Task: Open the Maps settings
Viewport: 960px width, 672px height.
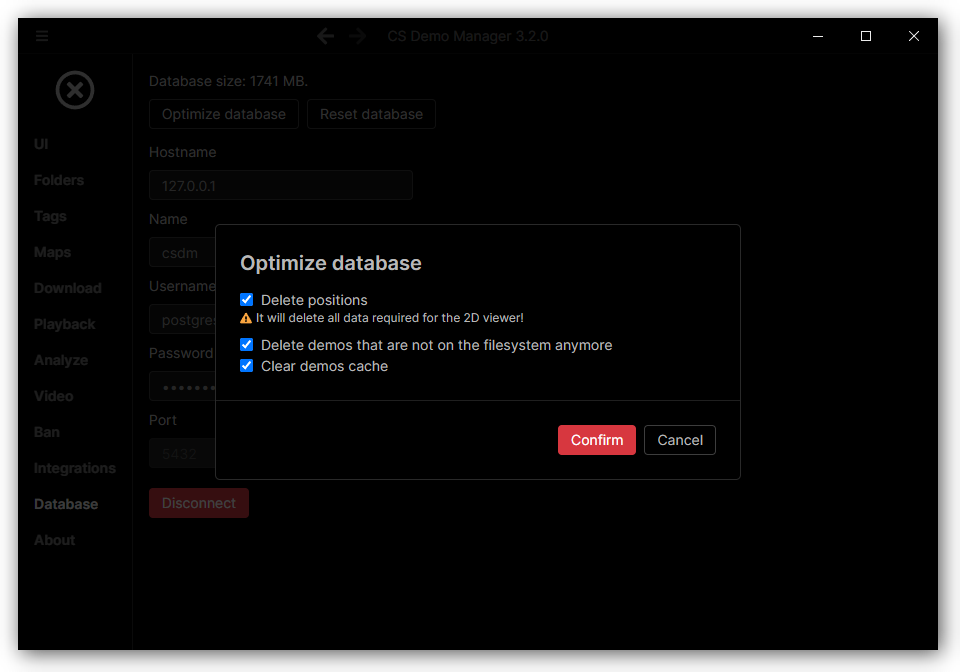Action: (52, 251)
